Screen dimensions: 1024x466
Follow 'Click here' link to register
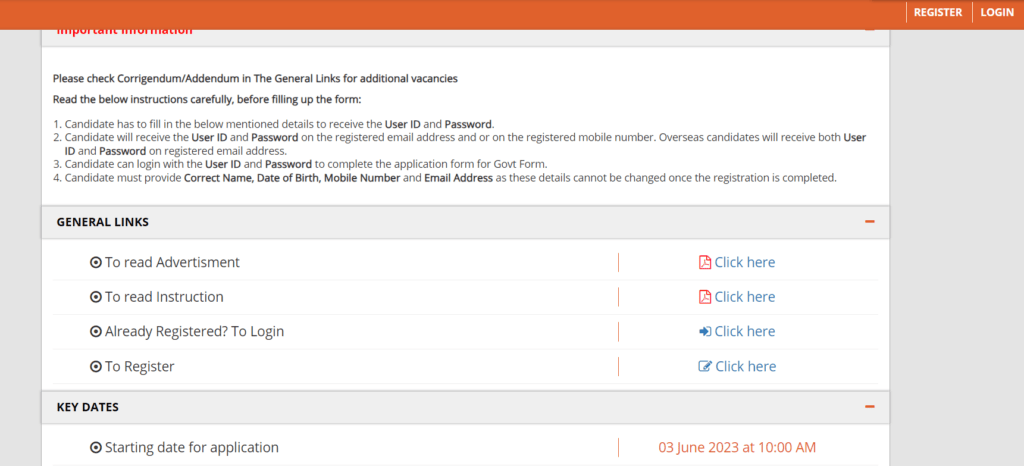[746, 366]
